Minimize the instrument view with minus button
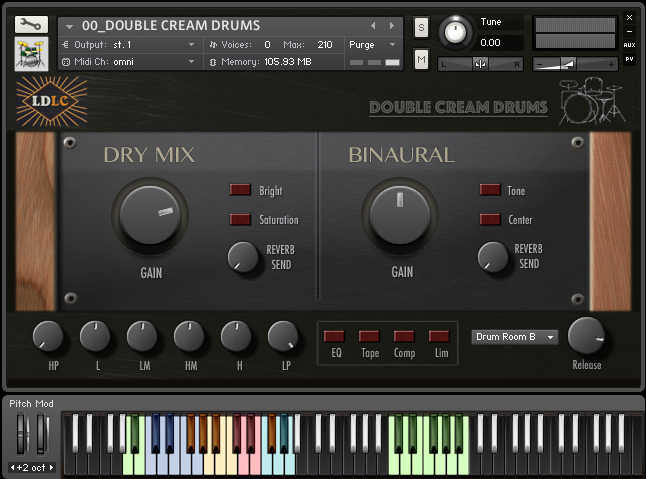Image resolution: width=646 pixels, height=479 pixels. (629, 31)
